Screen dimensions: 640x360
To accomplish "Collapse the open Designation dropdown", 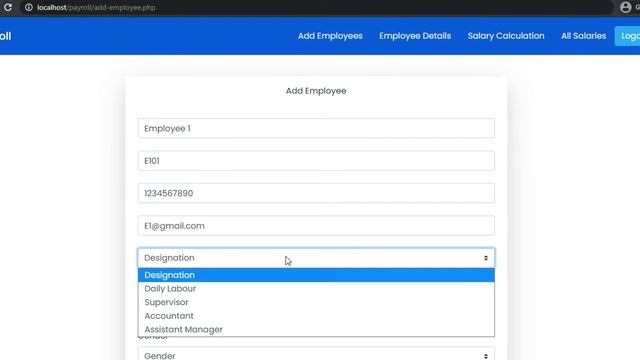I will (x=316, y=258).
